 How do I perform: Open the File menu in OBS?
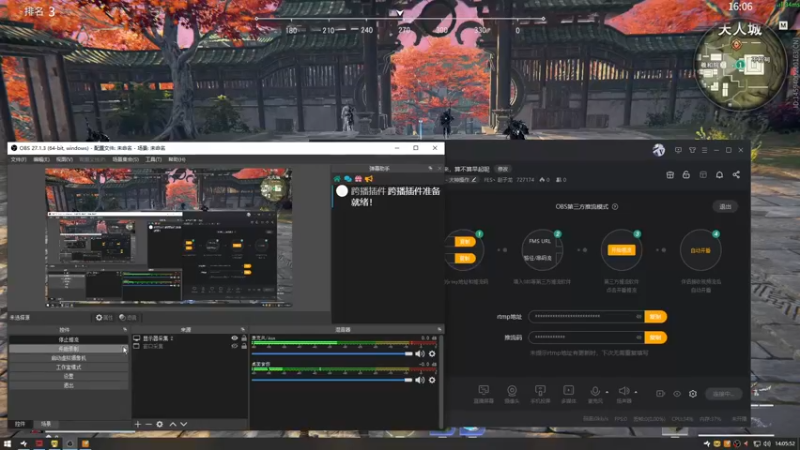pyautogui.click(x=18, y=160)
